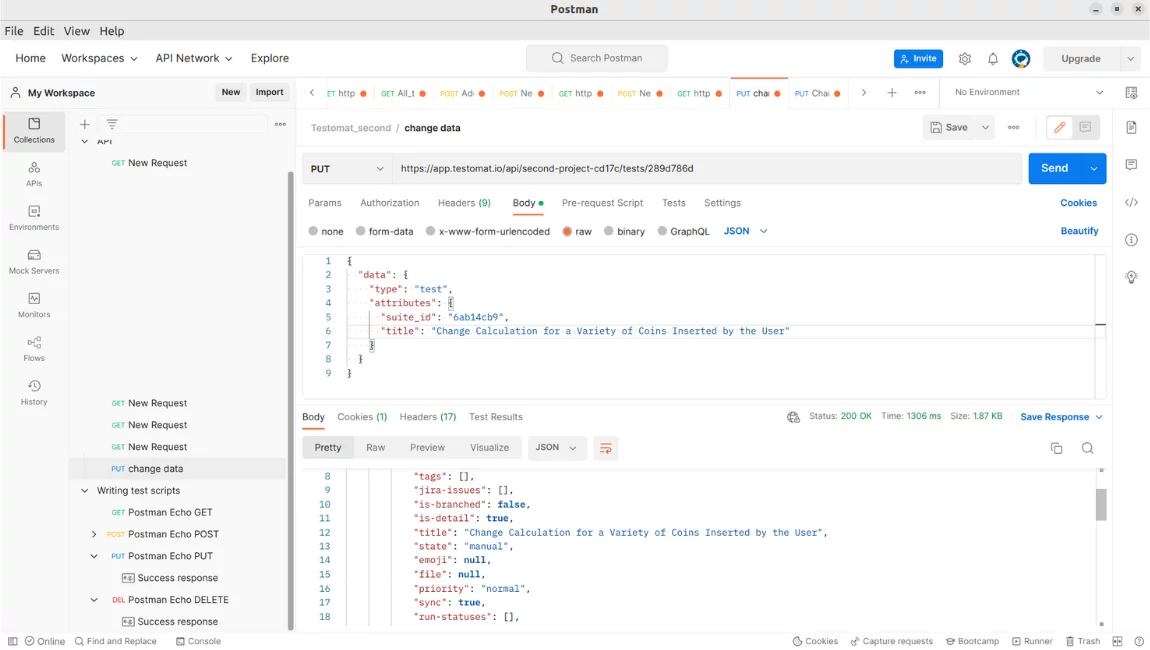This screenshot has height=650, width=1150.
Task: Select the 'none' body type radio
Action: tap(314, 231)
